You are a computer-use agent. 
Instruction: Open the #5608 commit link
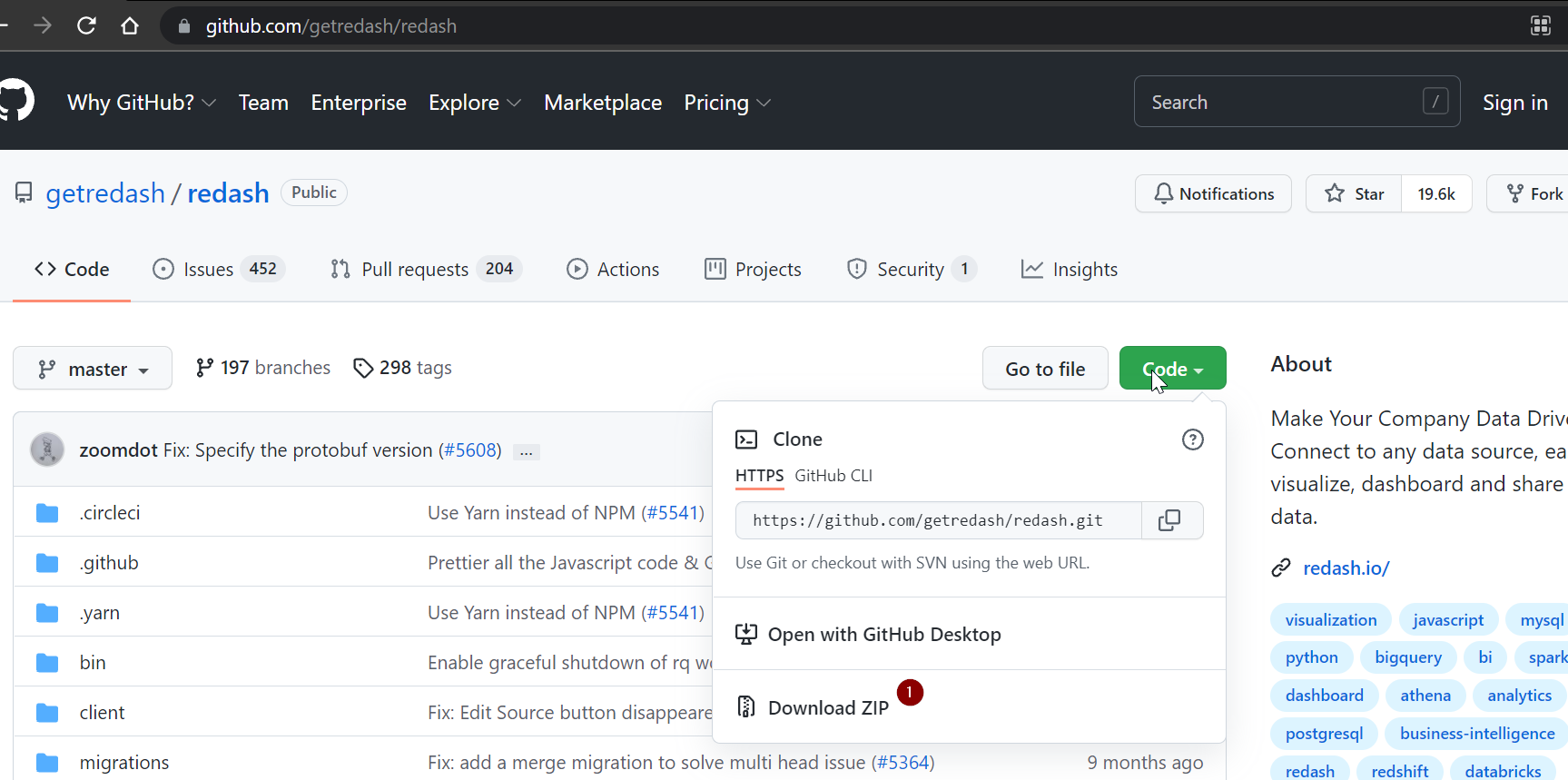click(470, 450)
